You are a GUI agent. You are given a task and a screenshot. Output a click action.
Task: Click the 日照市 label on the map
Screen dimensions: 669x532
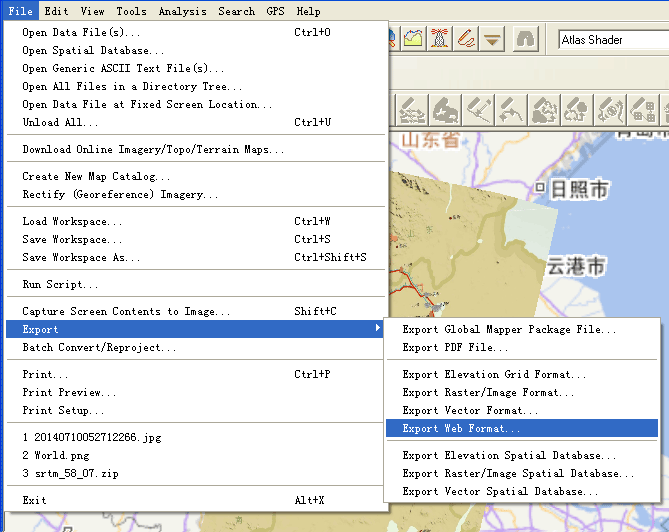tap(579, 189)
